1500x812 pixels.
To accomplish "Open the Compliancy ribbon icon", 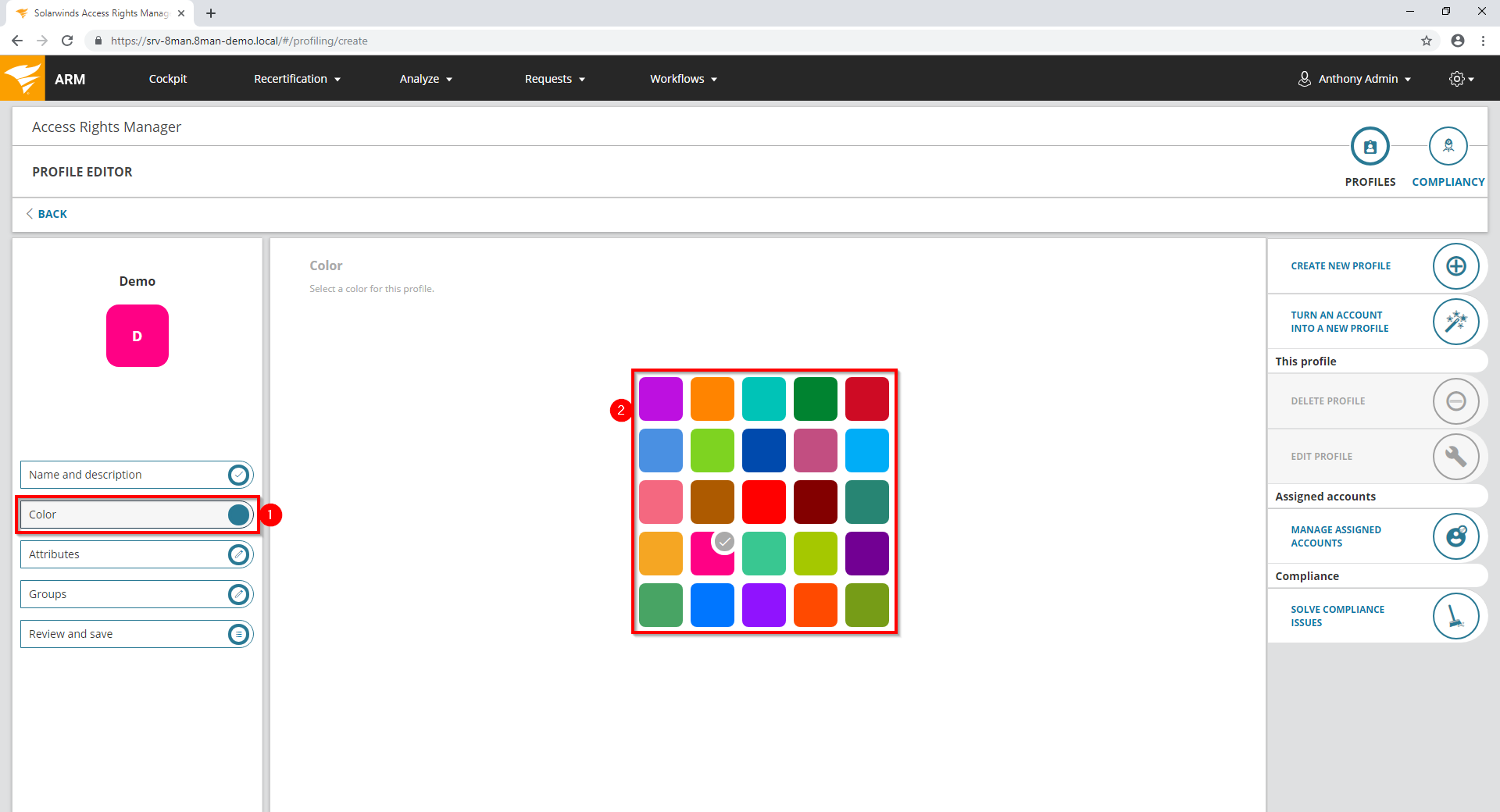I will click(x=1448, y=147).
